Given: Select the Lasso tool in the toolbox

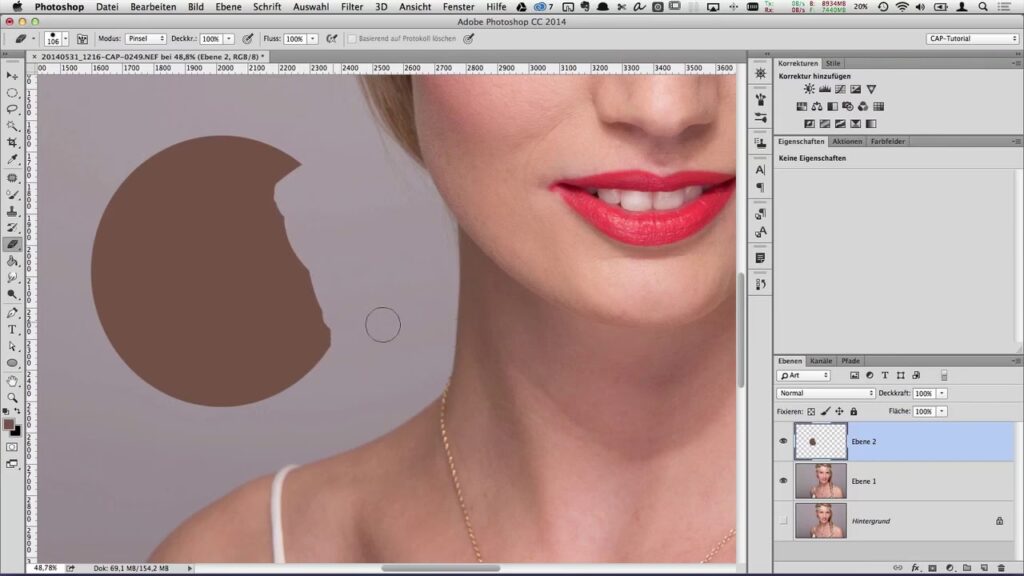Looking at the screenshot, I should pyautogui.click(x=12, y=109).
